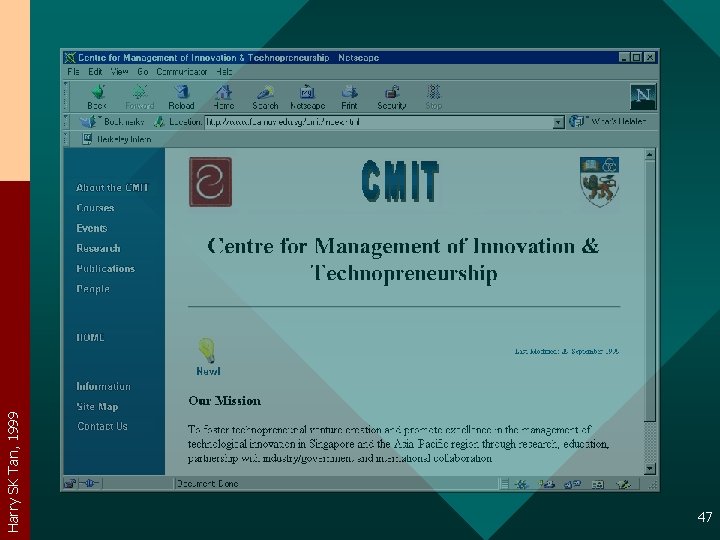Open Security info icon

(x=392, y=97)
